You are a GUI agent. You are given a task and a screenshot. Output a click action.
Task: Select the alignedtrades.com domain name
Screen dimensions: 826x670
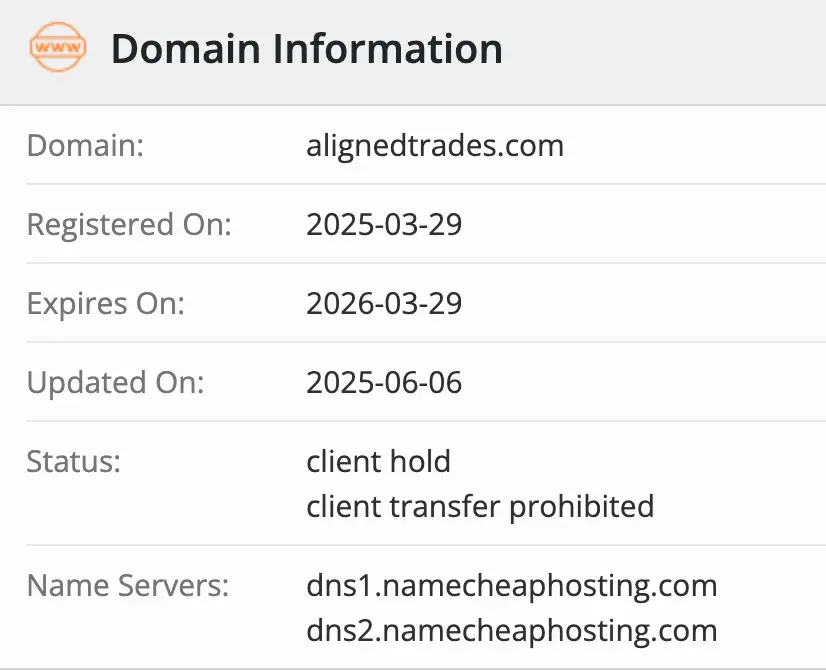tap(435, 146)
